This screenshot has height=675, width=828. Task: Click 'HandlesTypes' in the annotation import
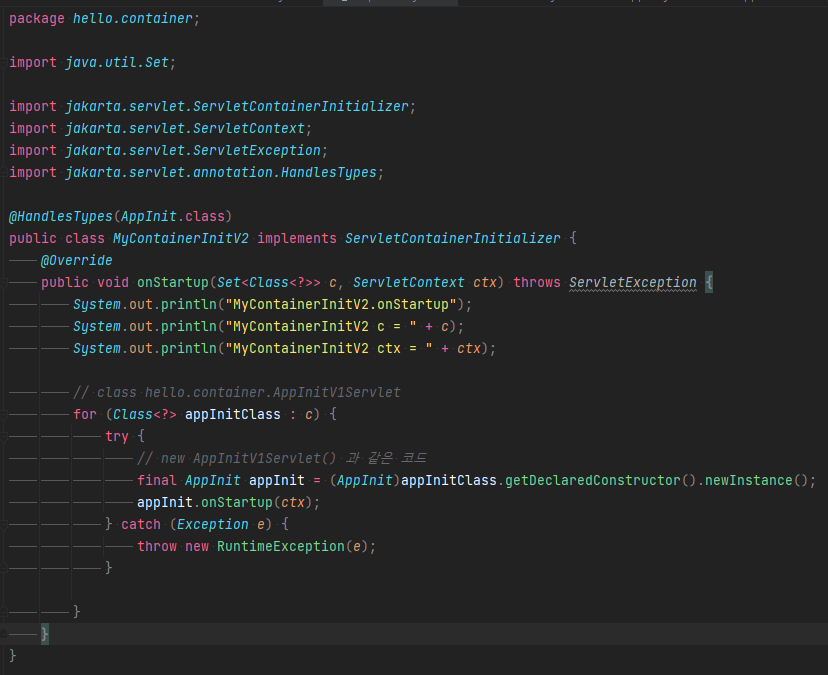coord(328,172)
